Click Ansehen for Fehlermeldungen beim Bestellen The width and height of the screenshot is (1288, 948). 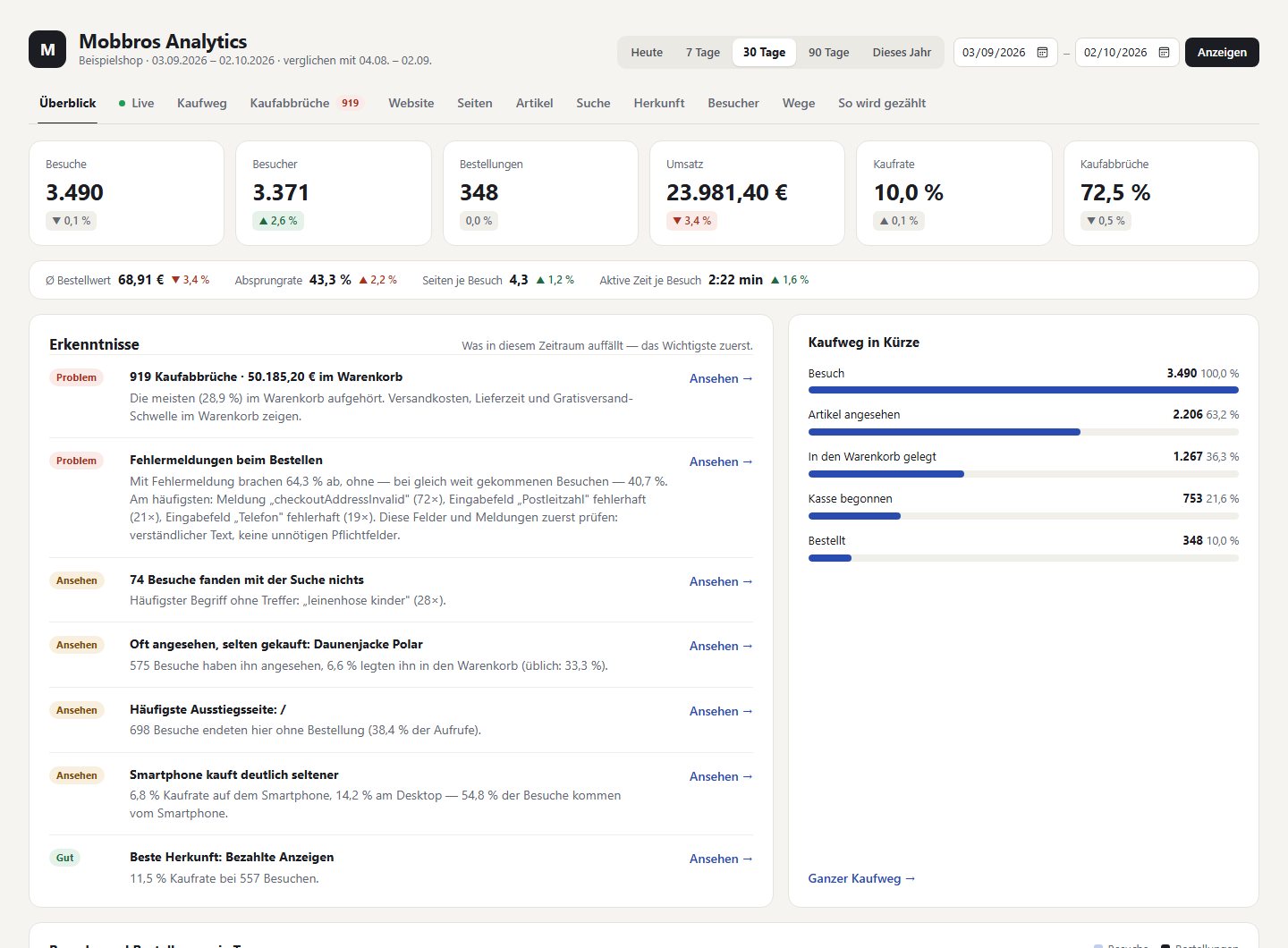click(721, 461)
